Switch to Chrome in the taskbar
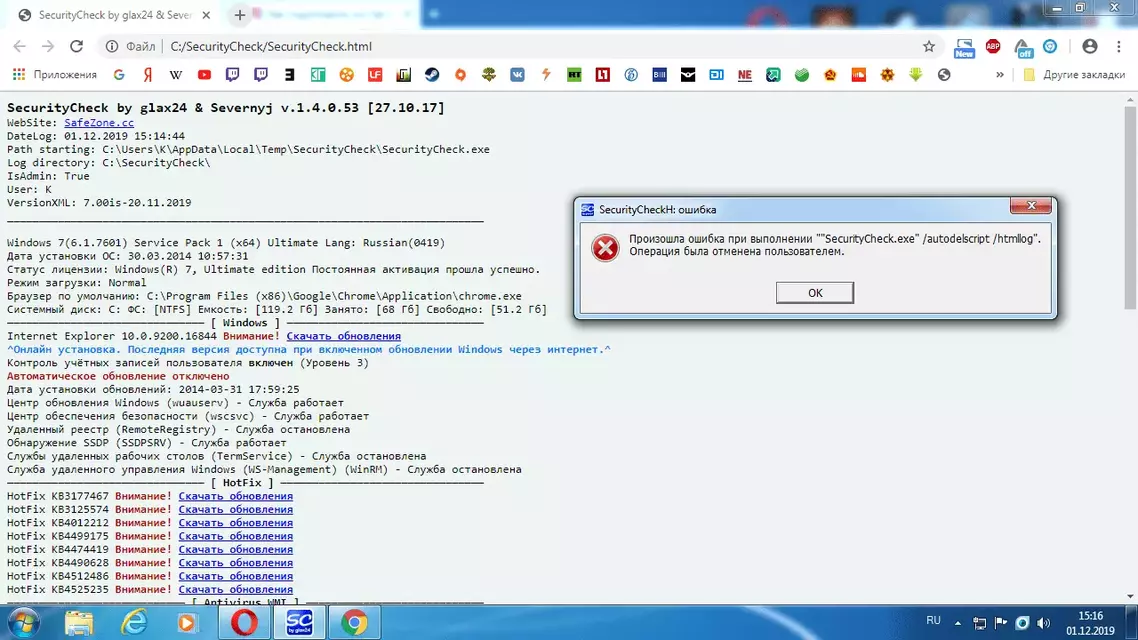Image resolution: width=1138 pixels, height=640 pixels. pyautogui.click(x=354, y=623)
